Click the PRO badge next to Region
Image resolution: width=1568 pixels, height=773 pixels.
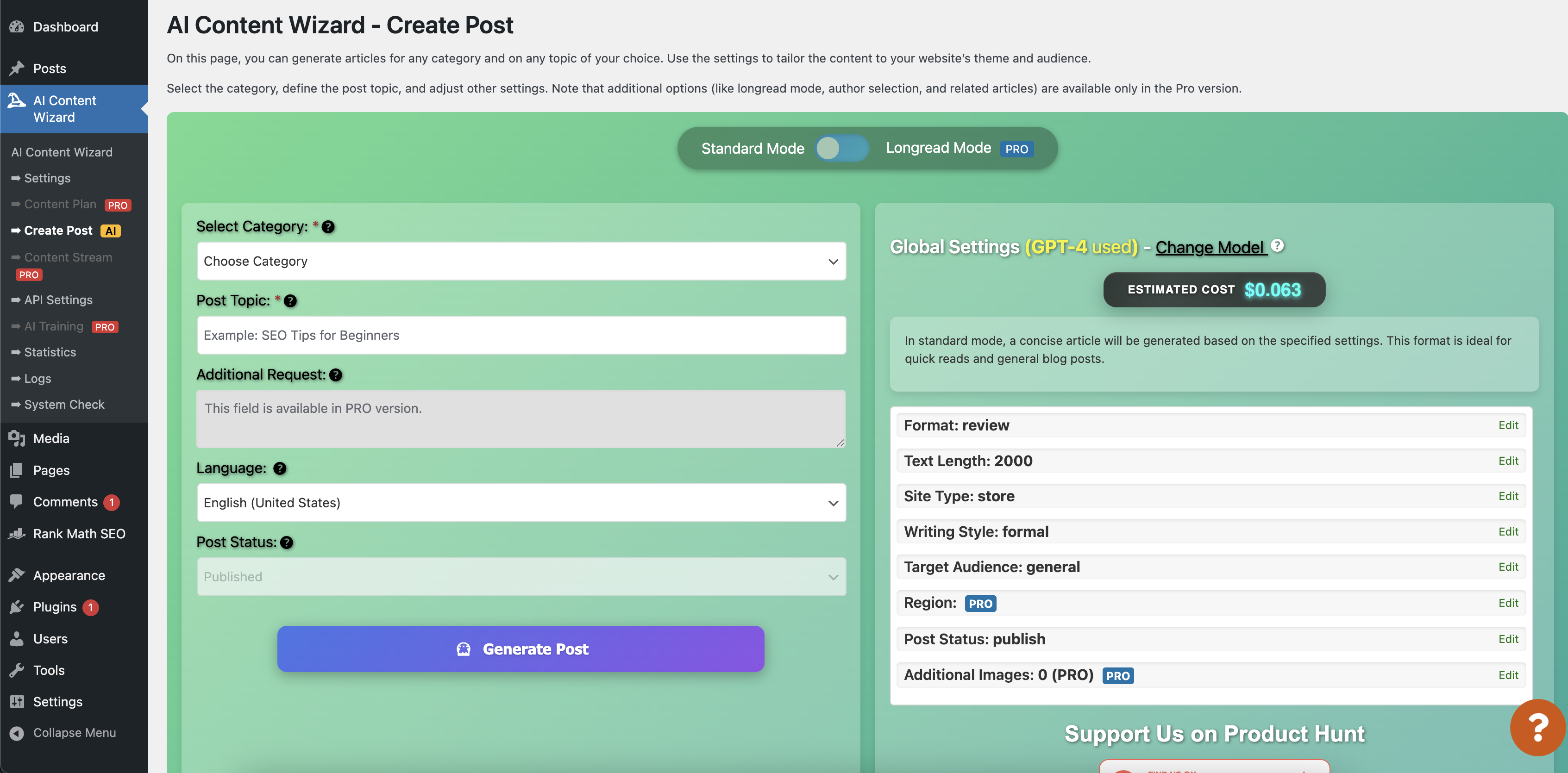(x=980, y=603)
